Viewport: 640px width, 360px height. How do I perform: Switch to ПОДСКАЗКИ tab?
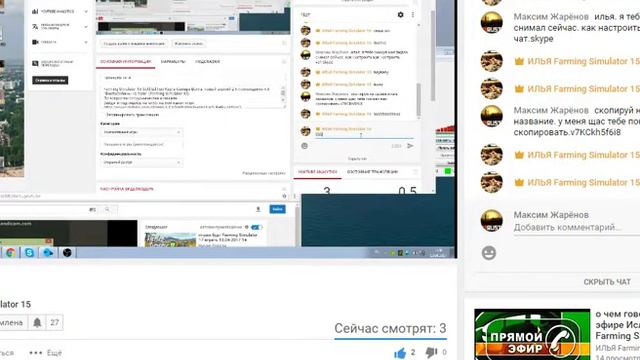tap(207, 62)
